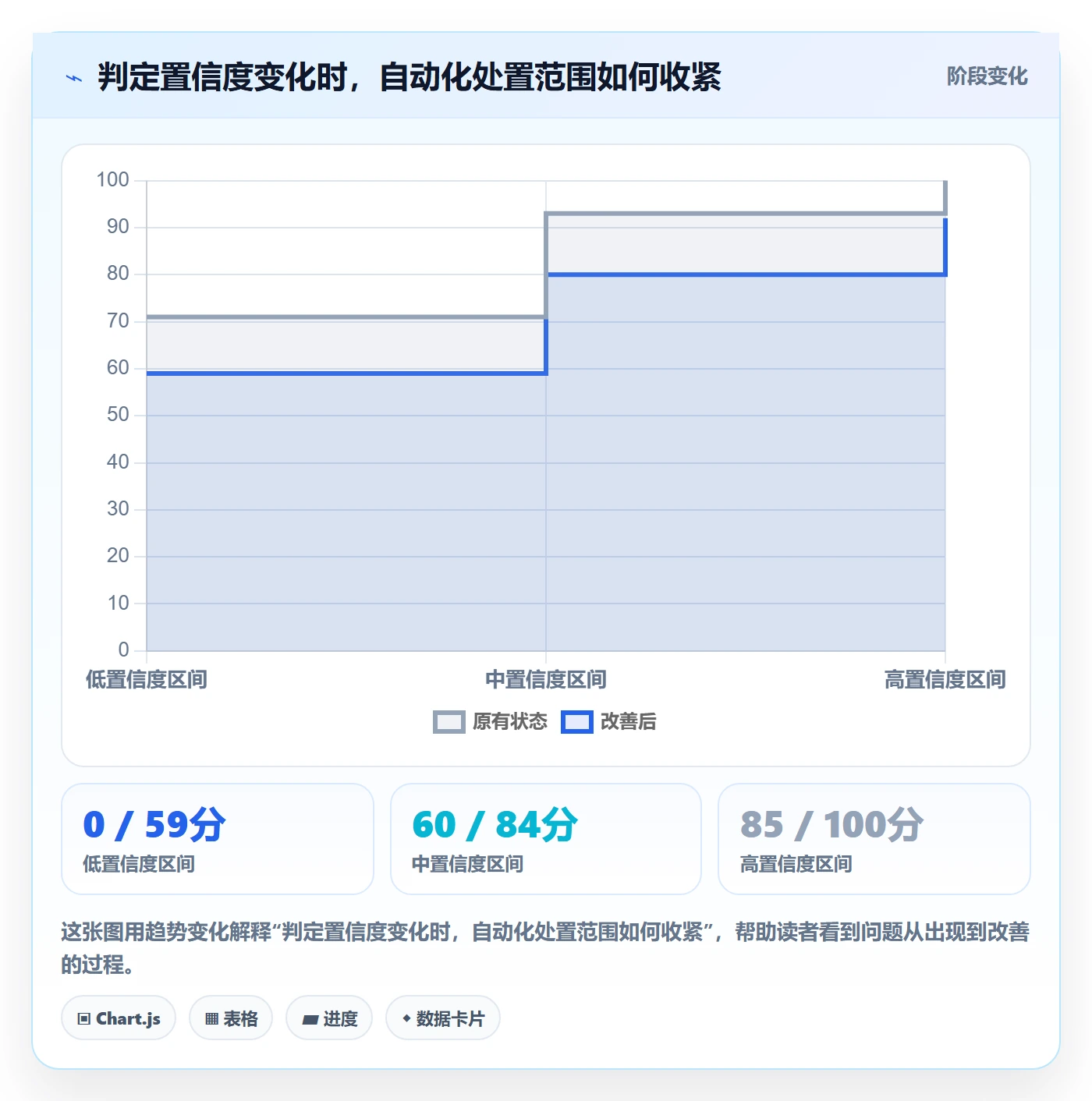The height and width of the screenshot is (1101, 1092).
Task: Toggle the 改善后 legend swatch
Action: 577,722
